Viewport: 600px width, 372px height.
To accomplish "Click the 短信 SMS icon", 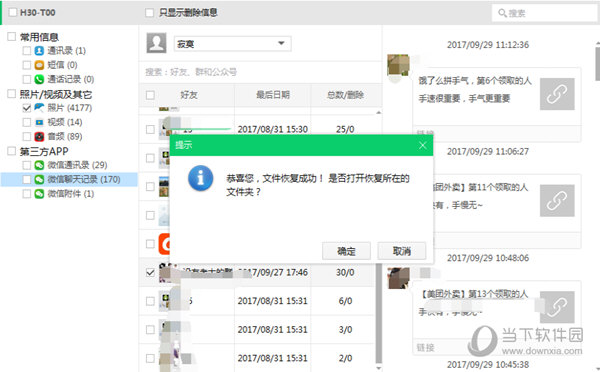I will tap(39, 65).
